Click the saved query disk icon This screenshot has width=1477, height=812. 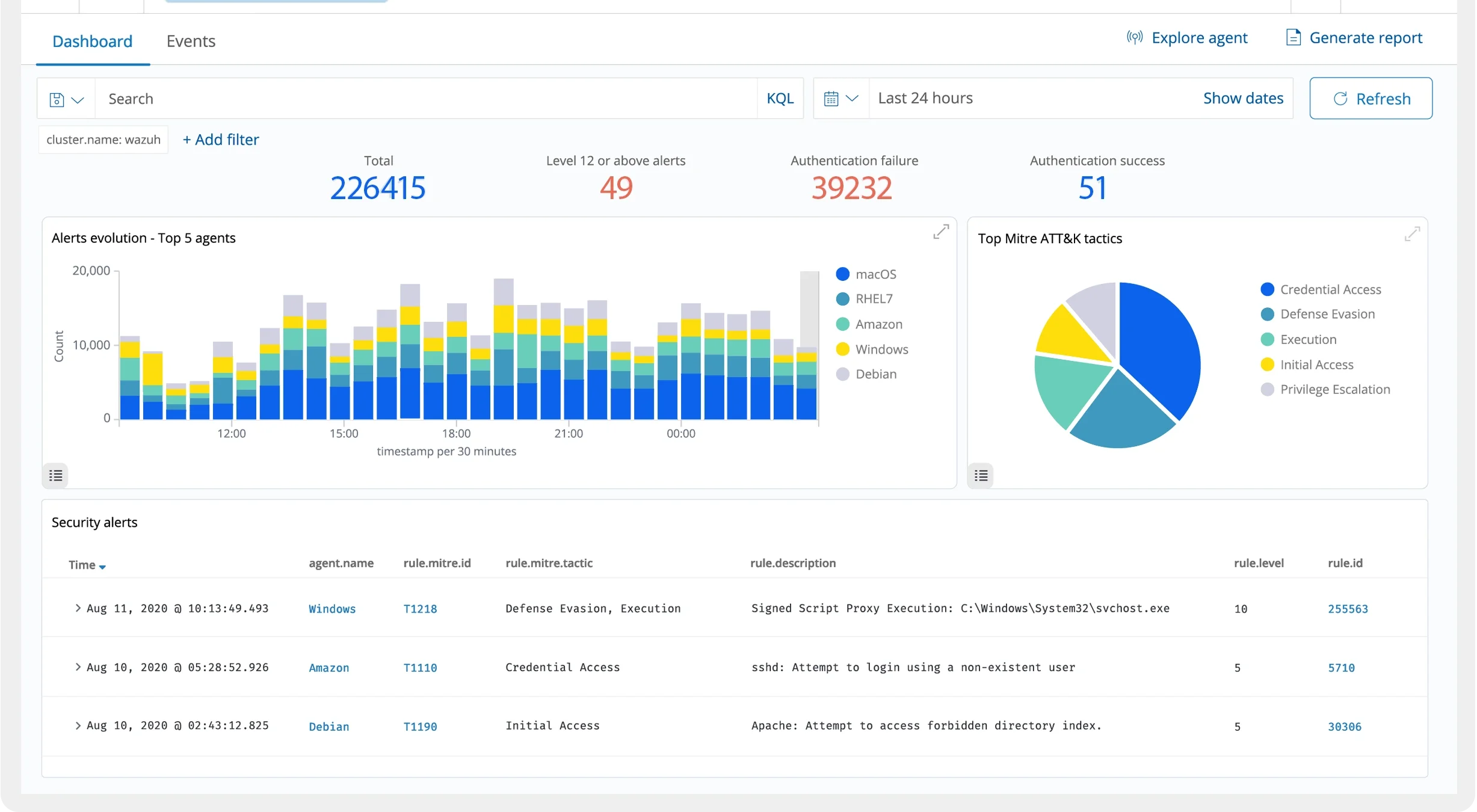57,99
